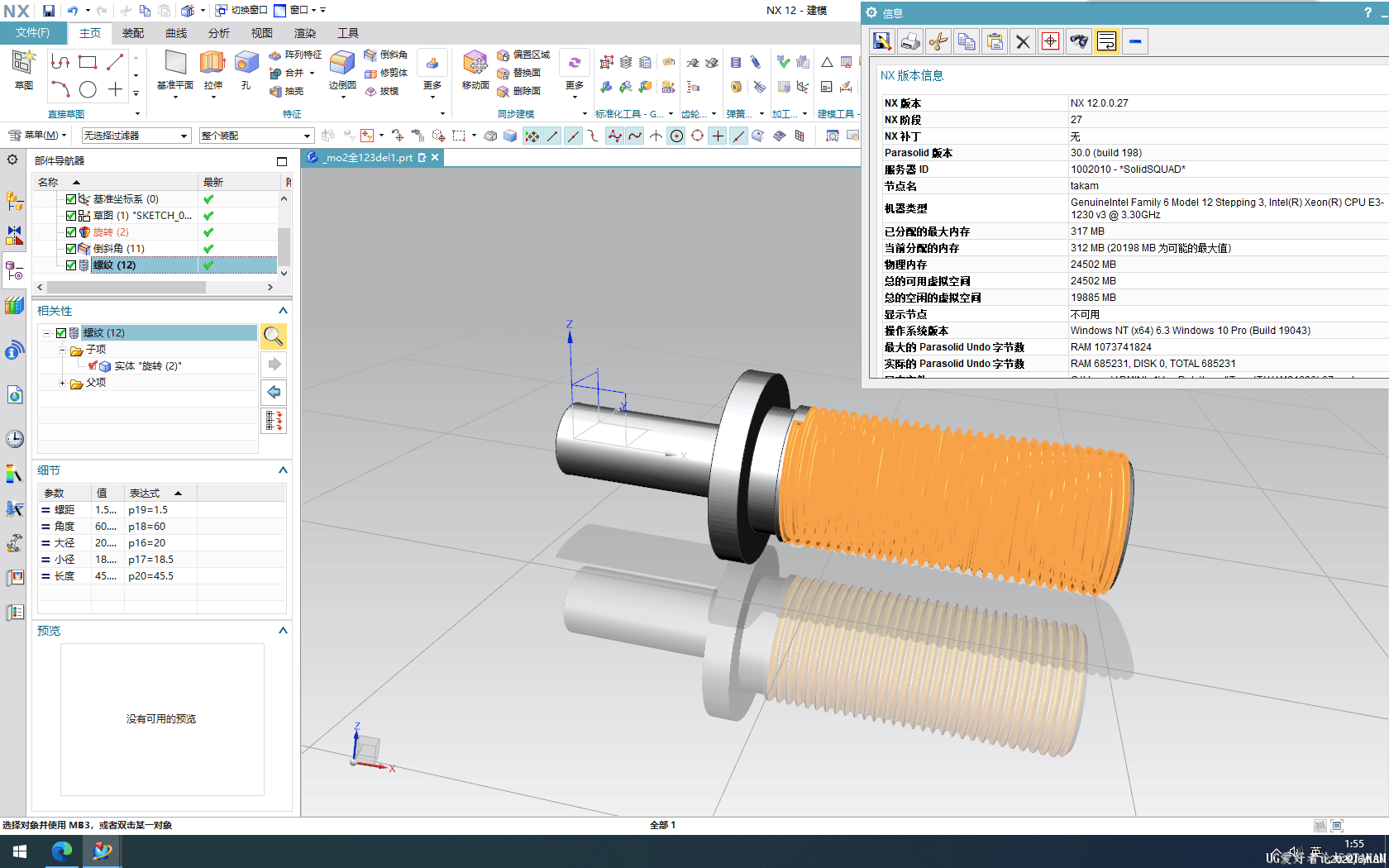
Task: Collapse the 子项 folder in dependencies
Action: coord(62,350)
